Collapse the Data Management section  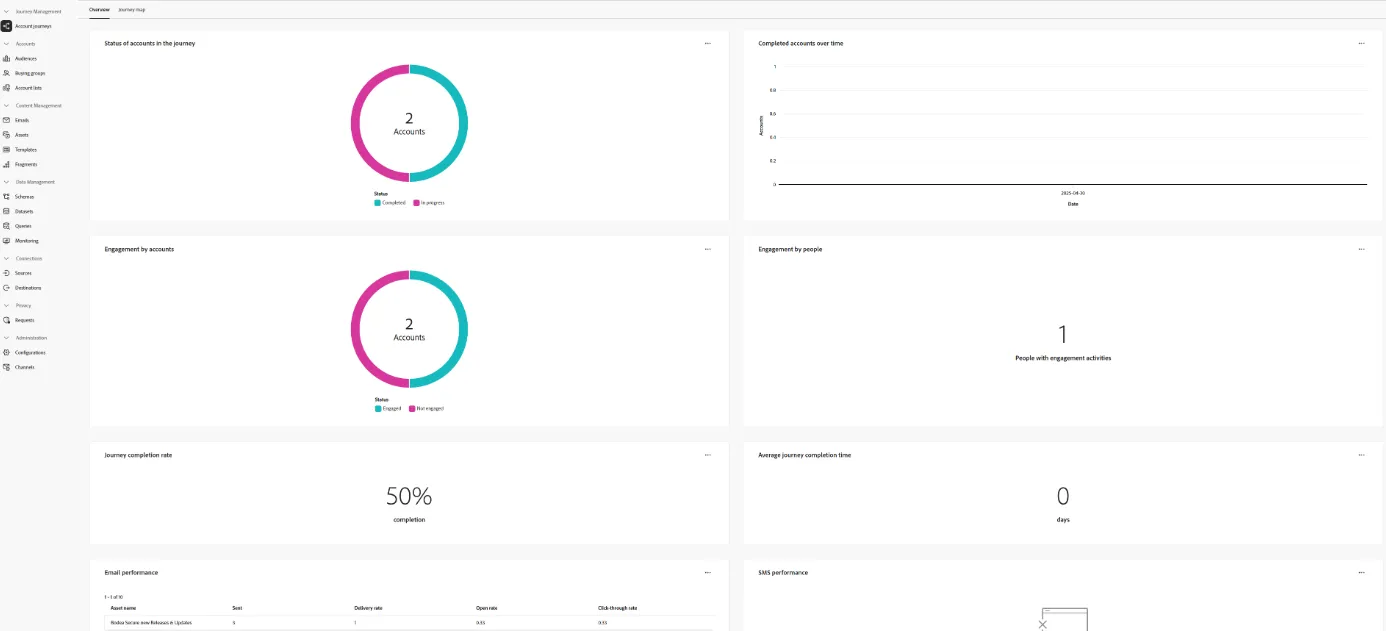coord(6,182)
